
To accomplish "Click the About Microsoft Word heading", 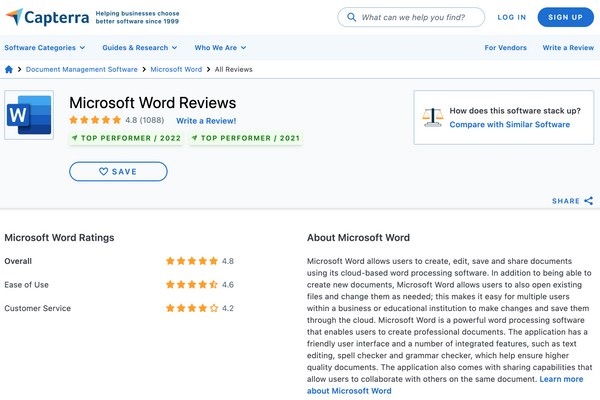I will (358, 238).
